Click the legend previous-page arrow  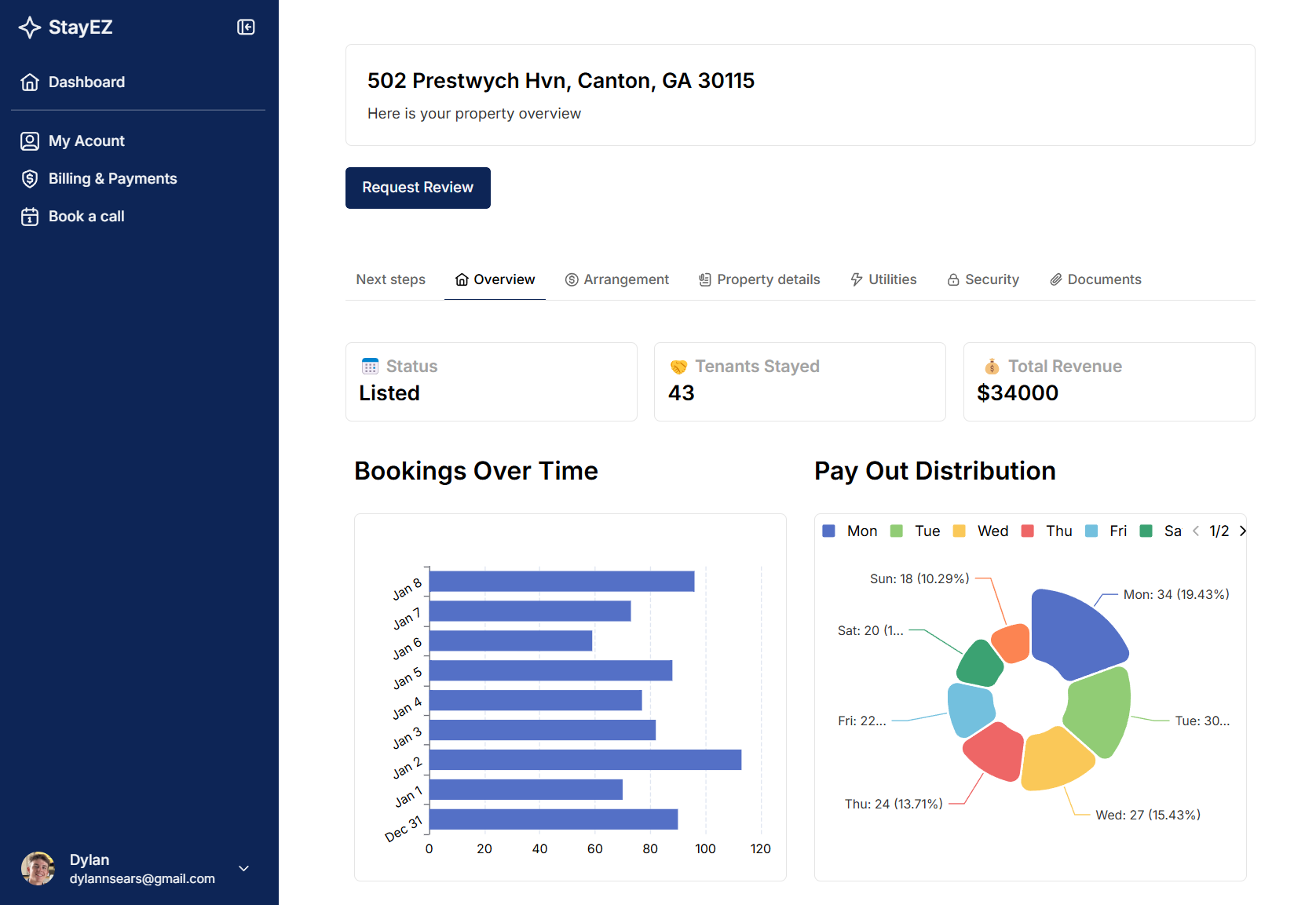click(1195, 531)
